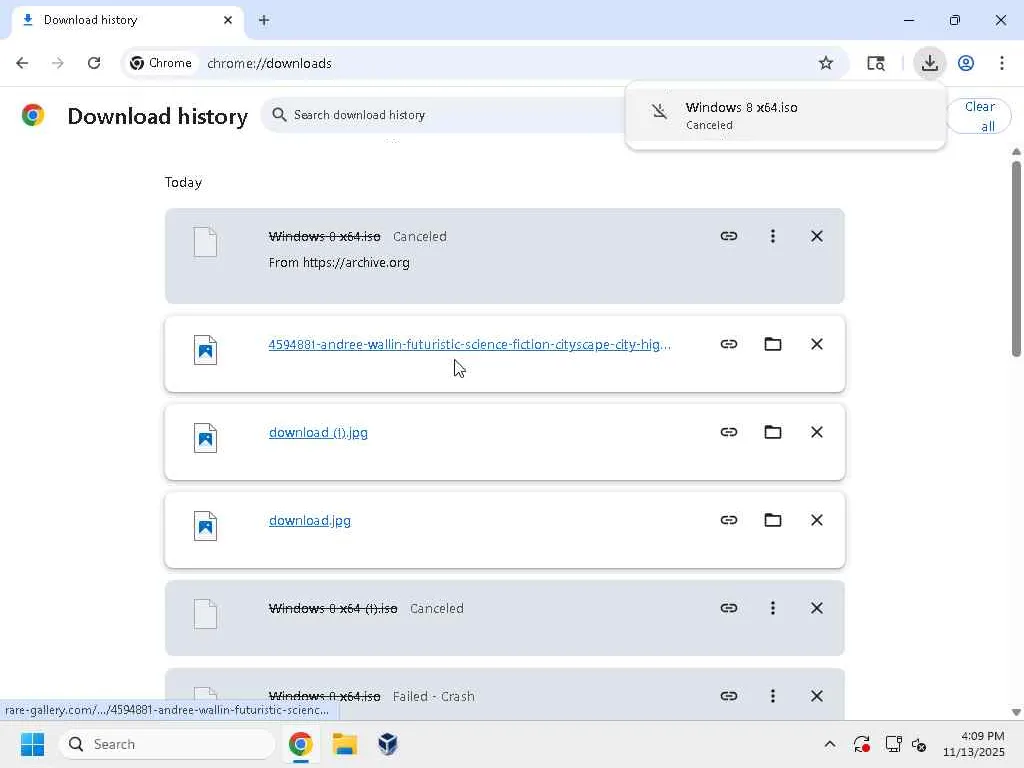Click From https://archive.org source text
The width and height of the screenshot is (1024, 768).
click(x=339, y=263)
